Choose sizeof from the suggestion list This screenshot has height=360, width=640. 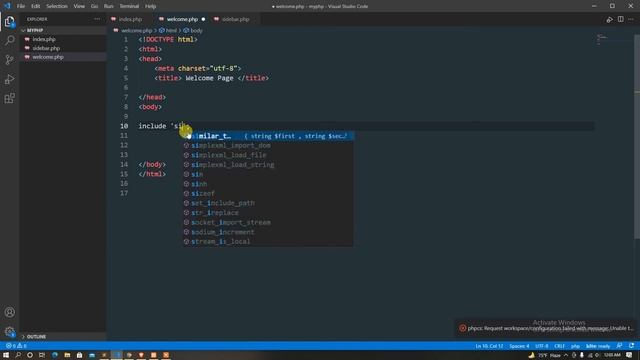(268, 193)
